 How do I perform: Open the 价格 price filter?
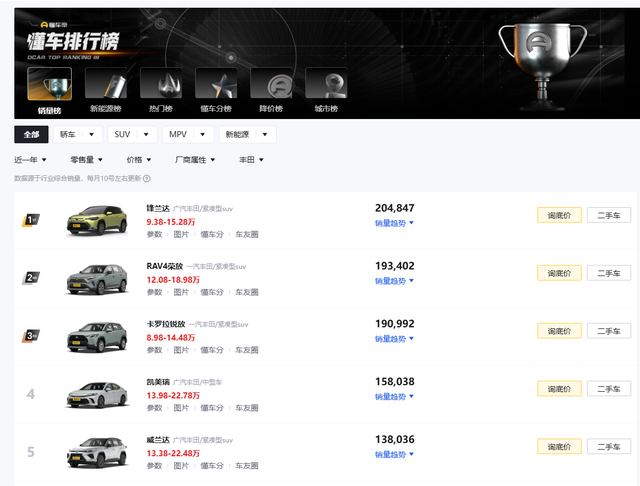[139, 160]
